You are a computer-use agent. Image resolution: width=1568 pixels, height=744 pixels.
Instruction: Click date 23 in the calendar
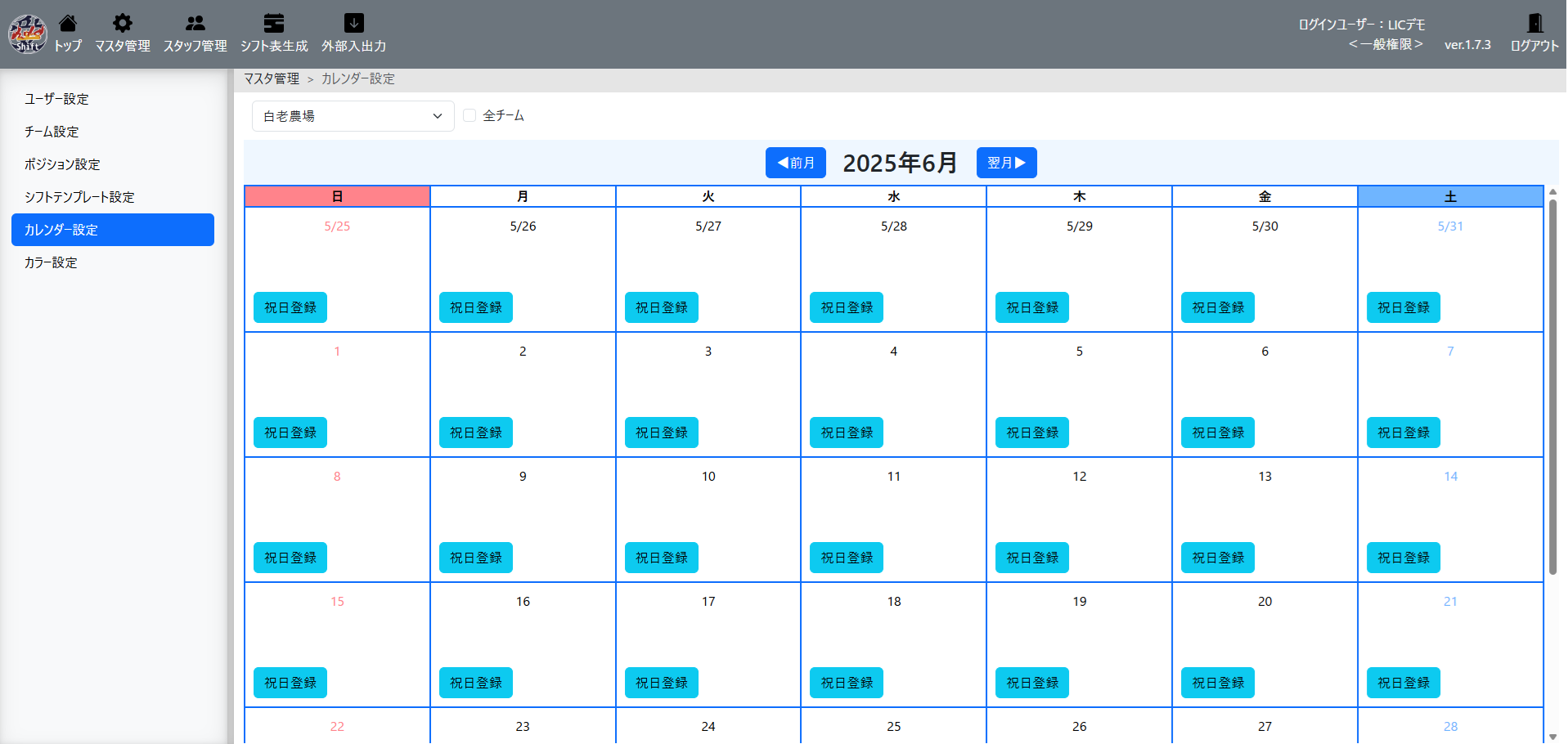pos(523,727)
